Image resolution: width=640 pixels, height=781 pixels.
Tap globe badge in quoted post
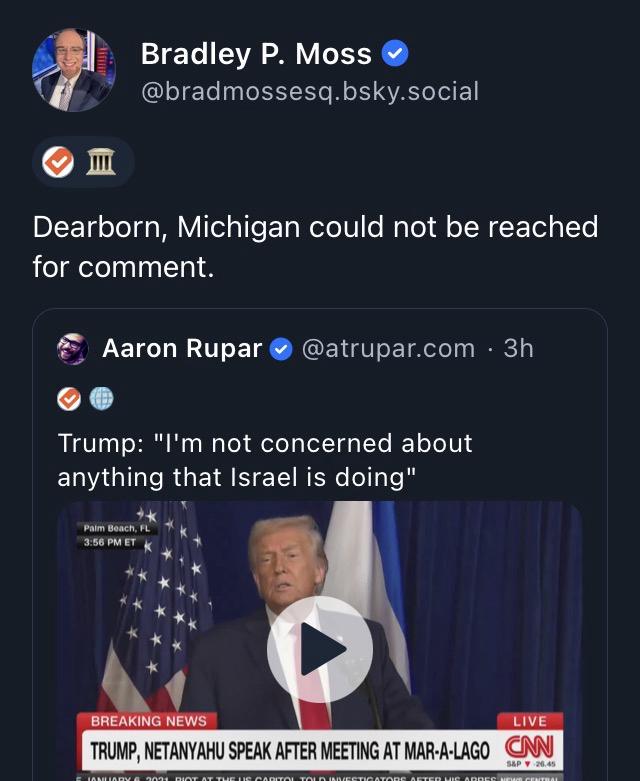click(x=101, y=399)
